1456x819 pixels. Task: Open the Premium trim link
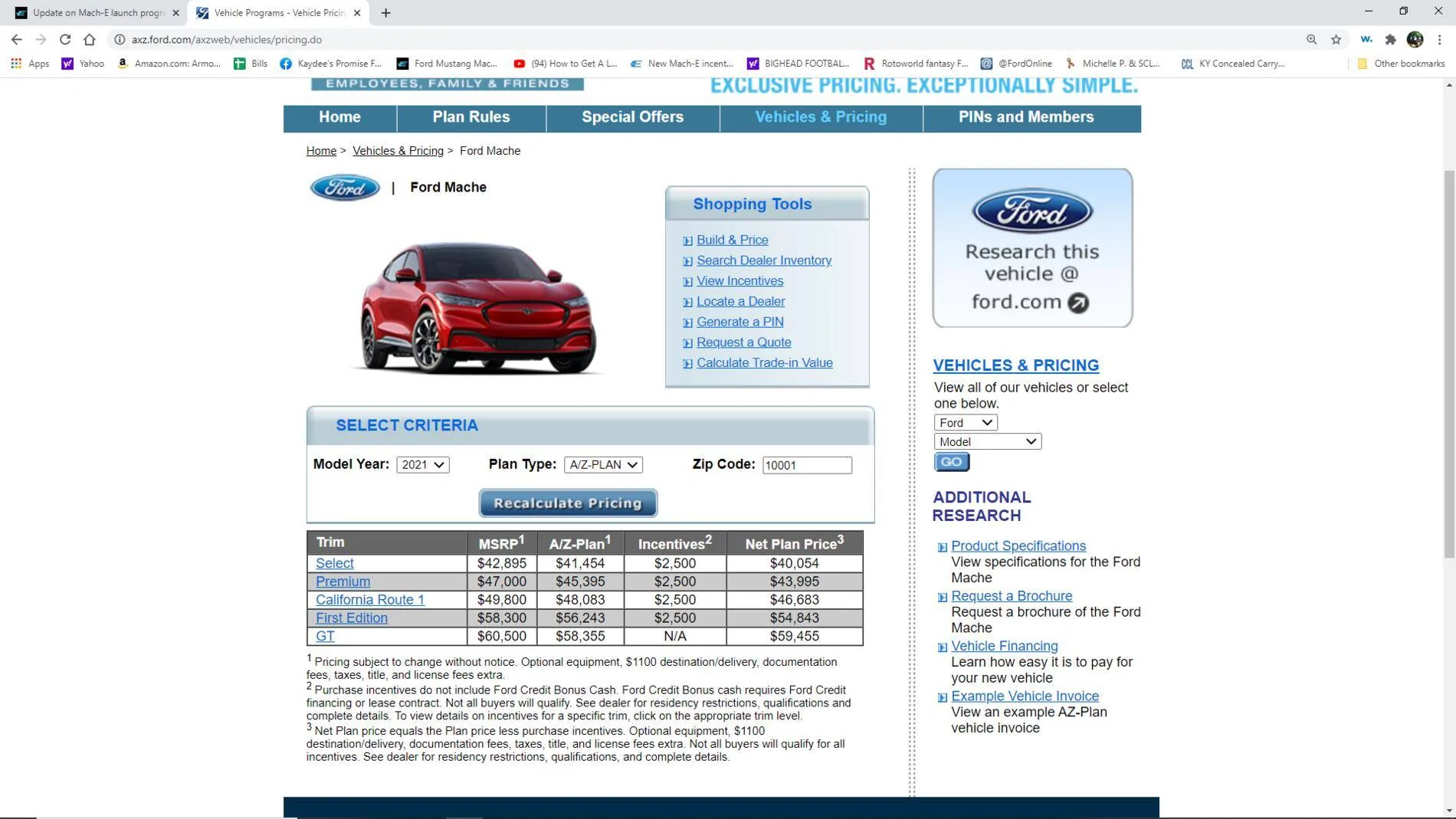pos(343,582)
